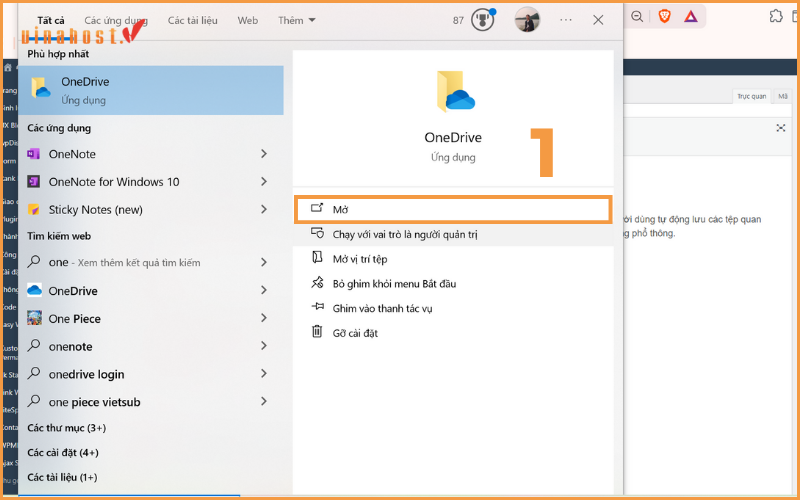Expand OneNote for Windows 10 chevron

[x=264, y=182]
